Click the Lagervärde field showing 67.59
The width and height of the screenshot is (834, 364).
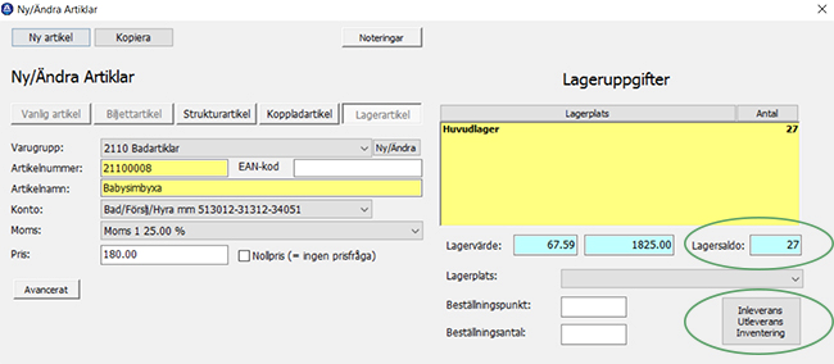click(546, 246)
